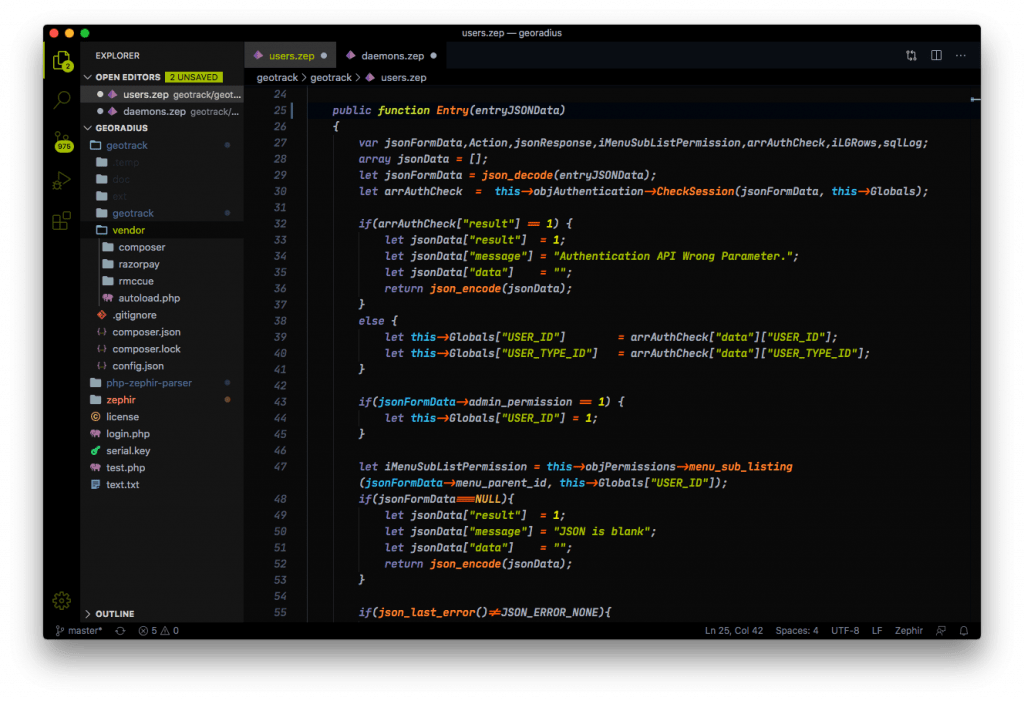The width and height of the screenshot is (1024, 701).
Task: Open the Extensions view
Action: point(62,221)
